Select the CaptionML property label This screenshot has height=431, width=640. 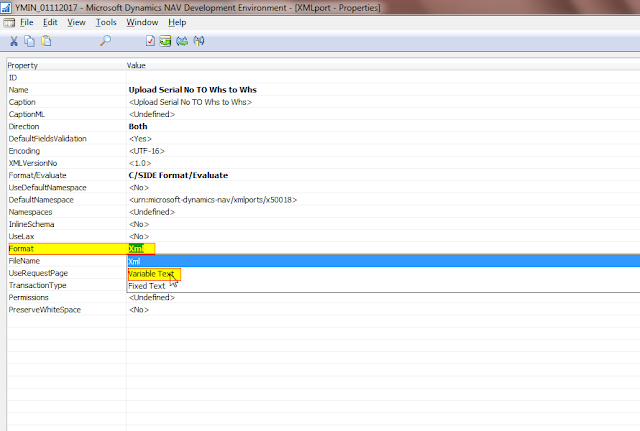tap(27, 114)
